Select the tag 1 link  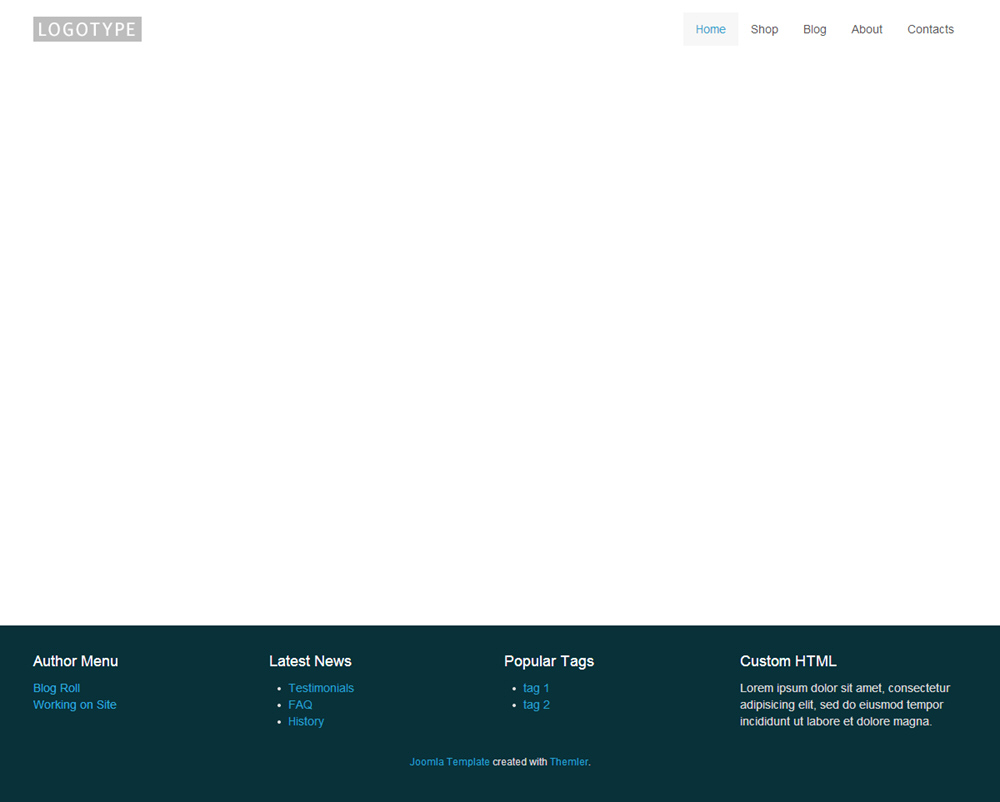[536, 688]
